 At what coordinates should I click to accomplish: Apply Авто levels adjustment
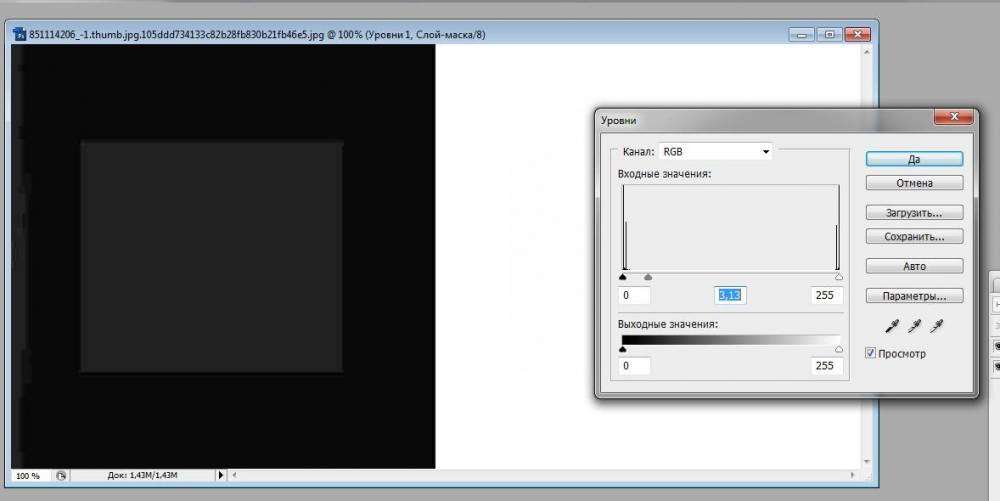coord(914,267)
